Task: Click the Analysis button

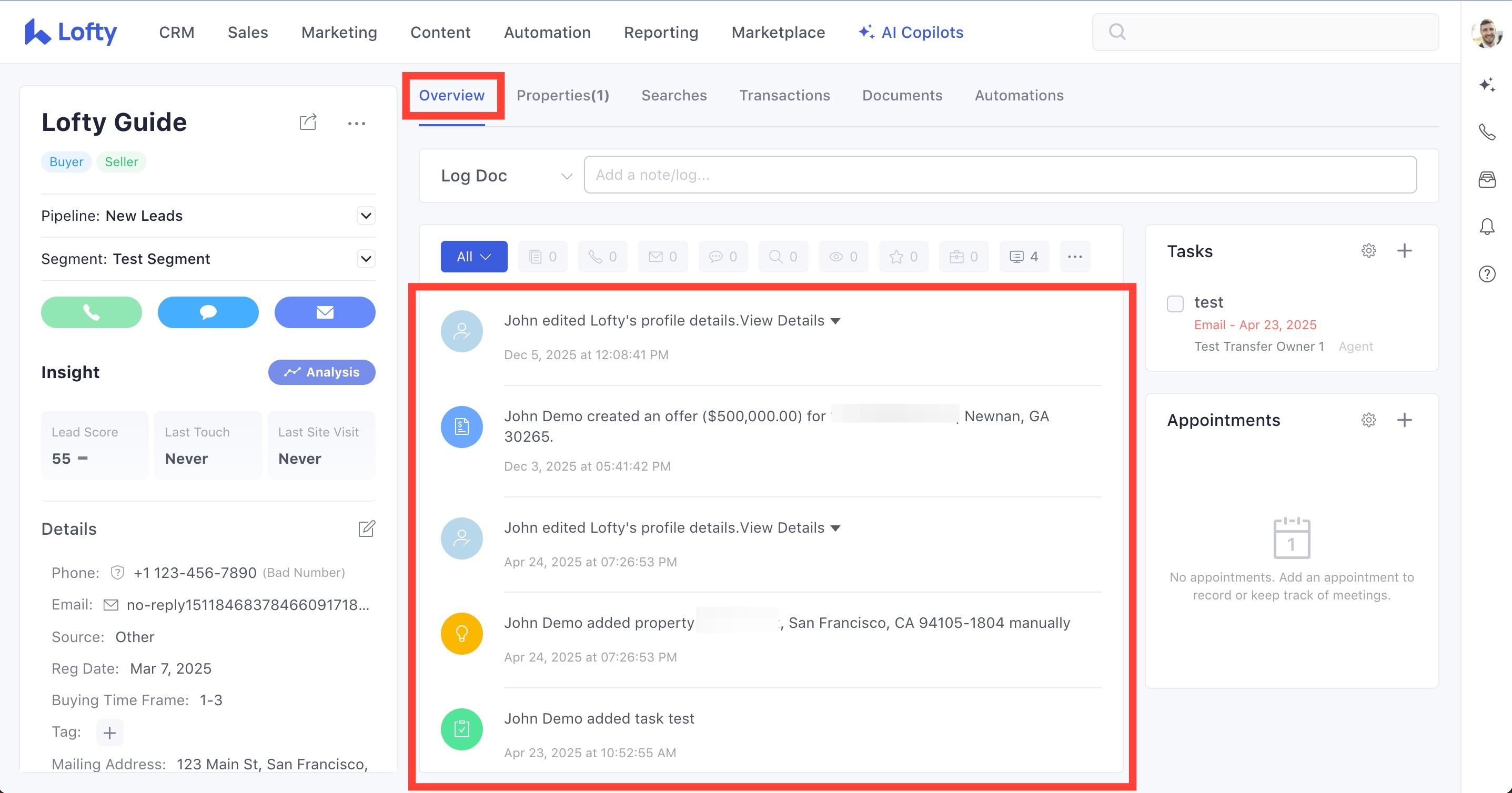Action: pyautogui.click(x=321, y=372)
